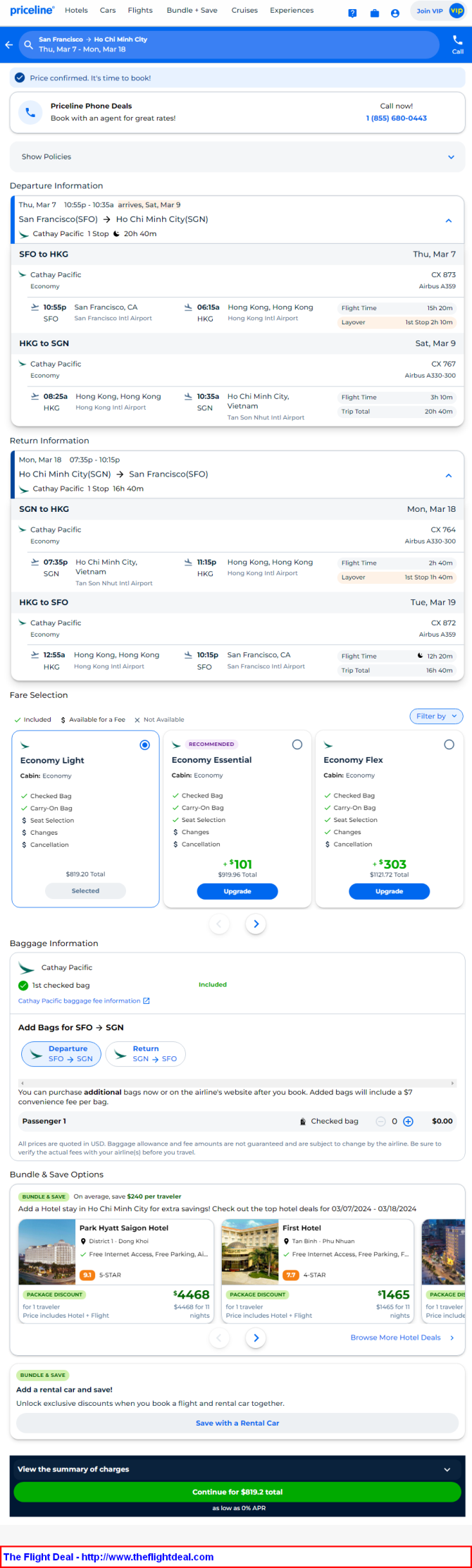Select the Economy Light fare radio button

[145, 745]
